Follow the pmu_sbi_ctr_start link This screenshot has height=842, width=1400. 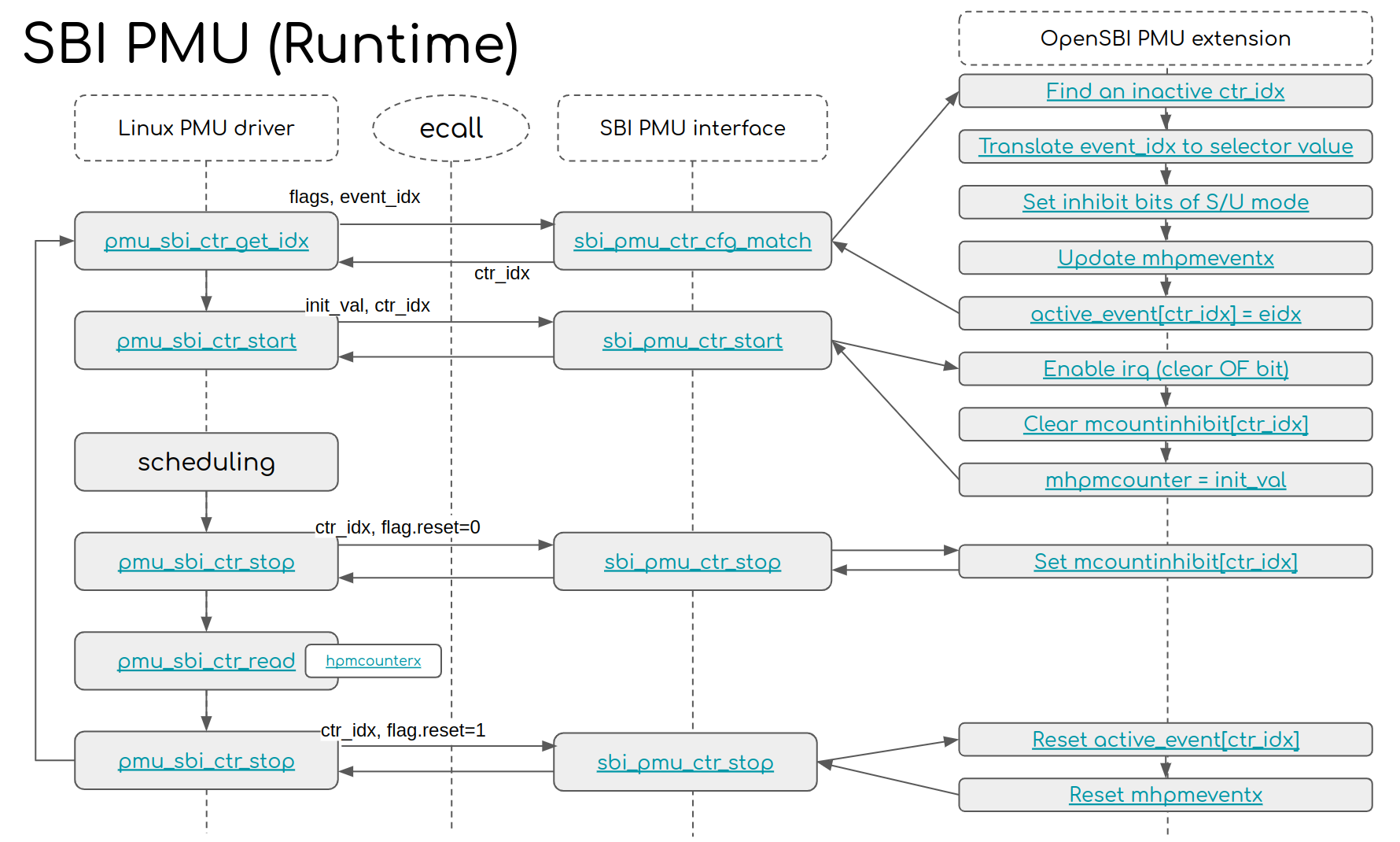[x=206, y=341]
